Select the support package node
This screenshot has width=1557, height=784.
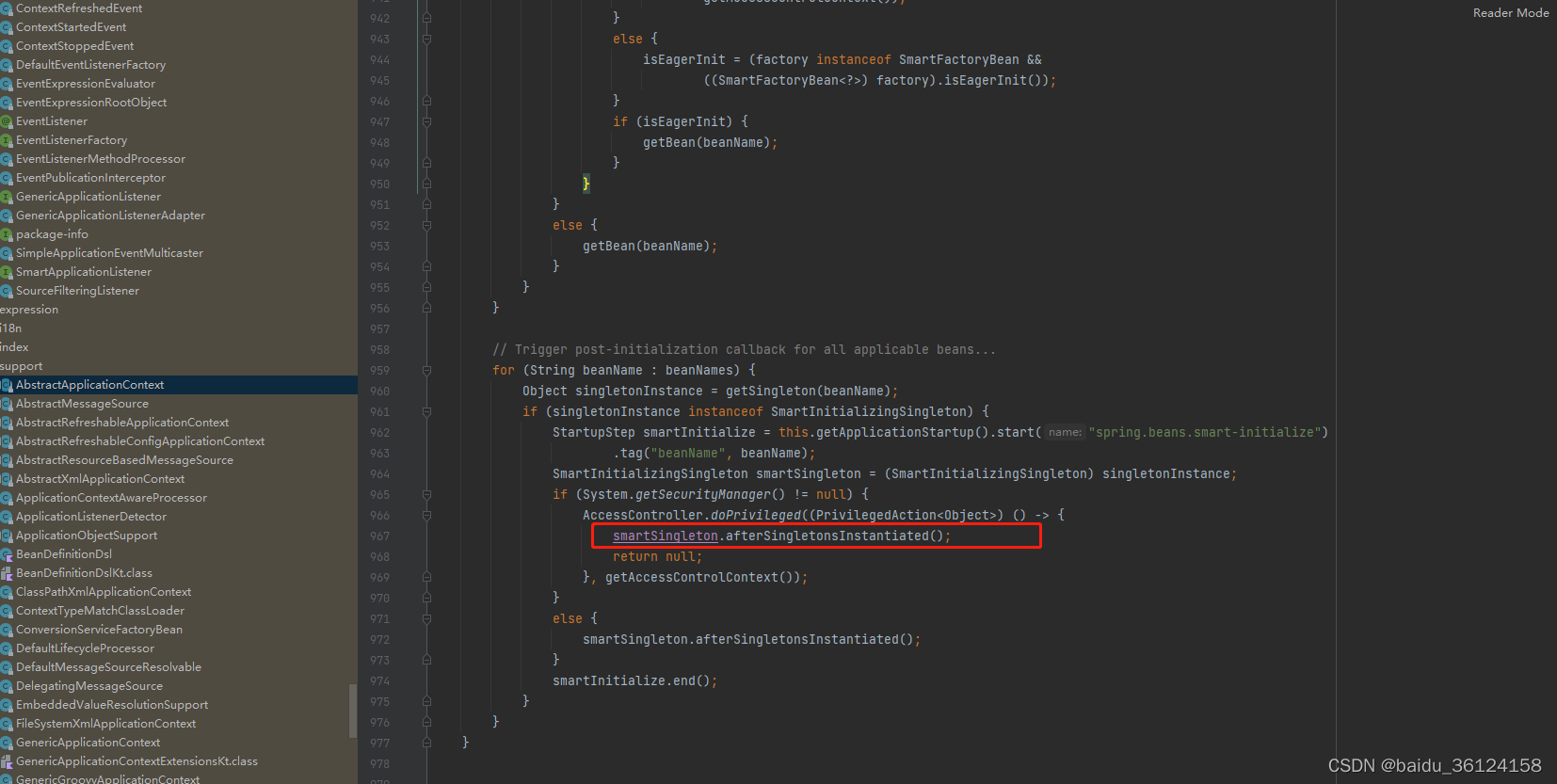pos(22,366)
